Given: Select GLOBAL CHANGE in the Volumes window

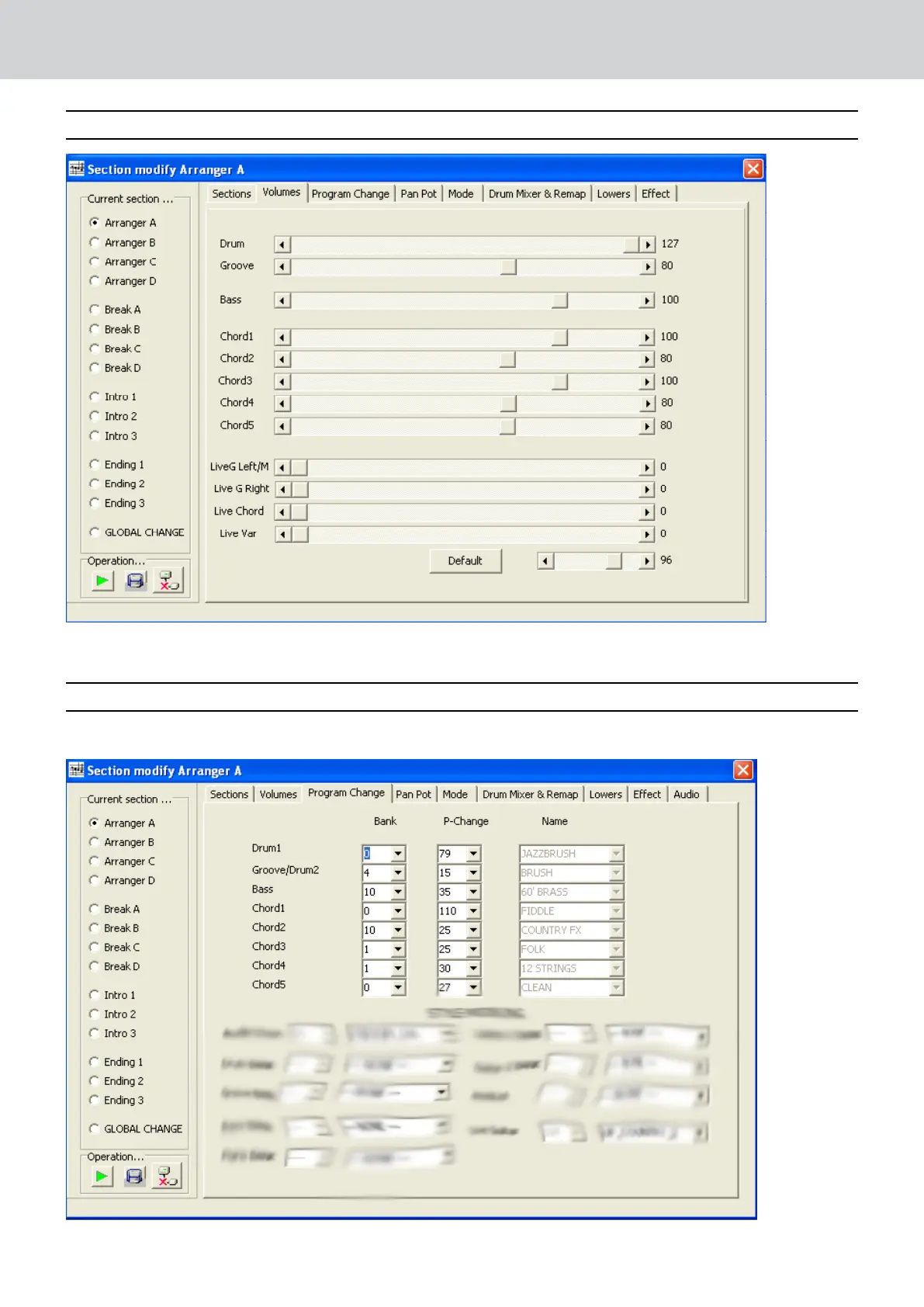Looking at the screenshot, I should 137,532.
